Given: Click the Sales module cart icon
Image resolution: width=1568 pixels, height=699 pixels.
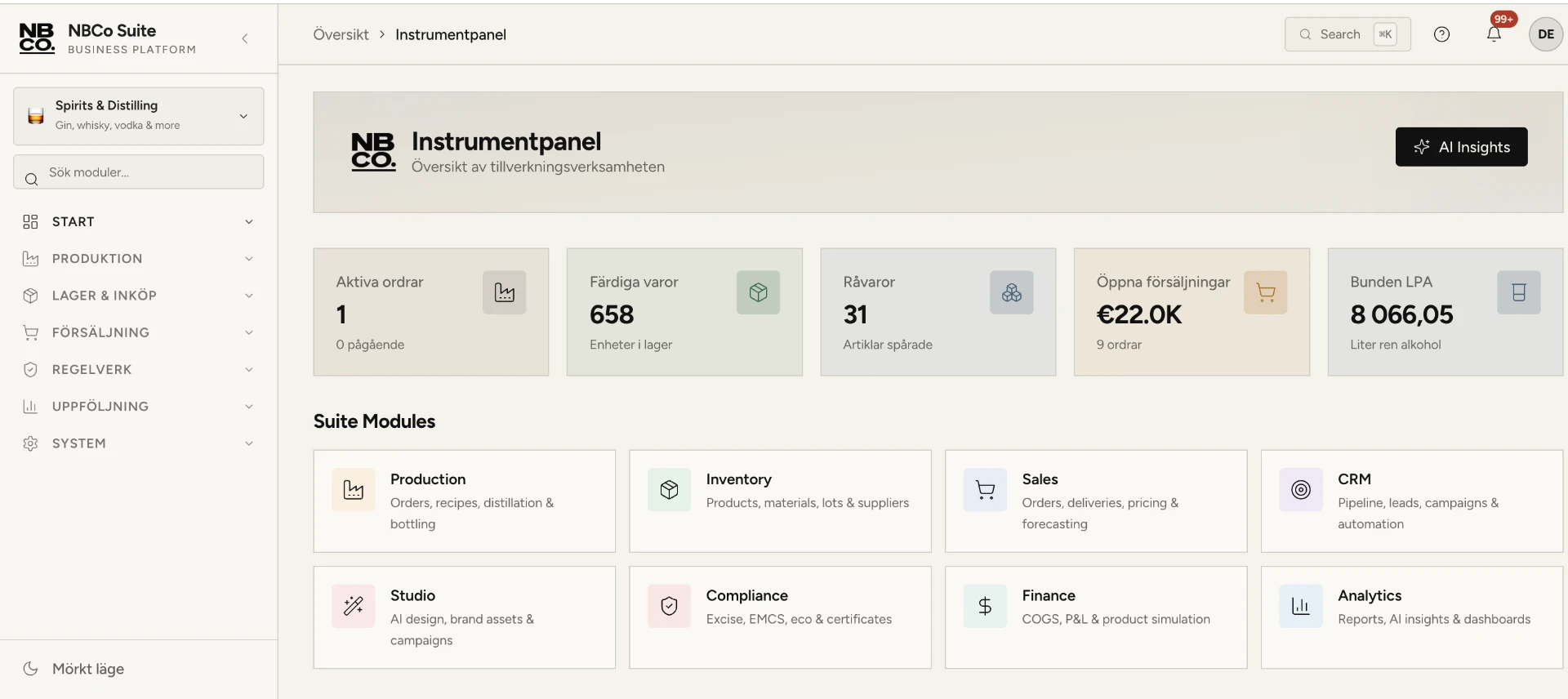Looking at the screenshot, I should click(985, 490).
